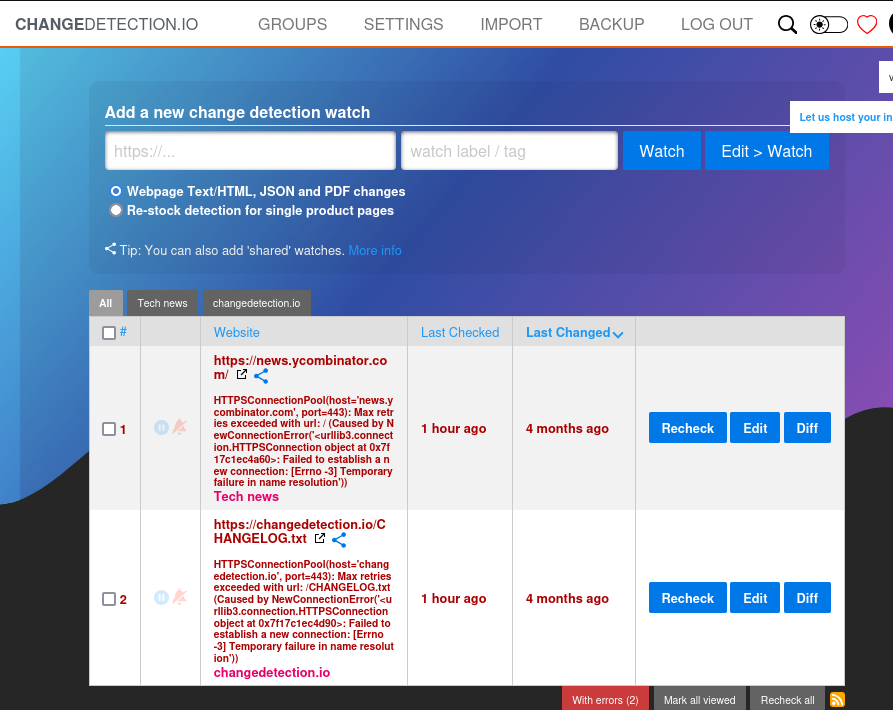Click the heart icon in header
Screen dimensions: 893x710
point(867,24)
